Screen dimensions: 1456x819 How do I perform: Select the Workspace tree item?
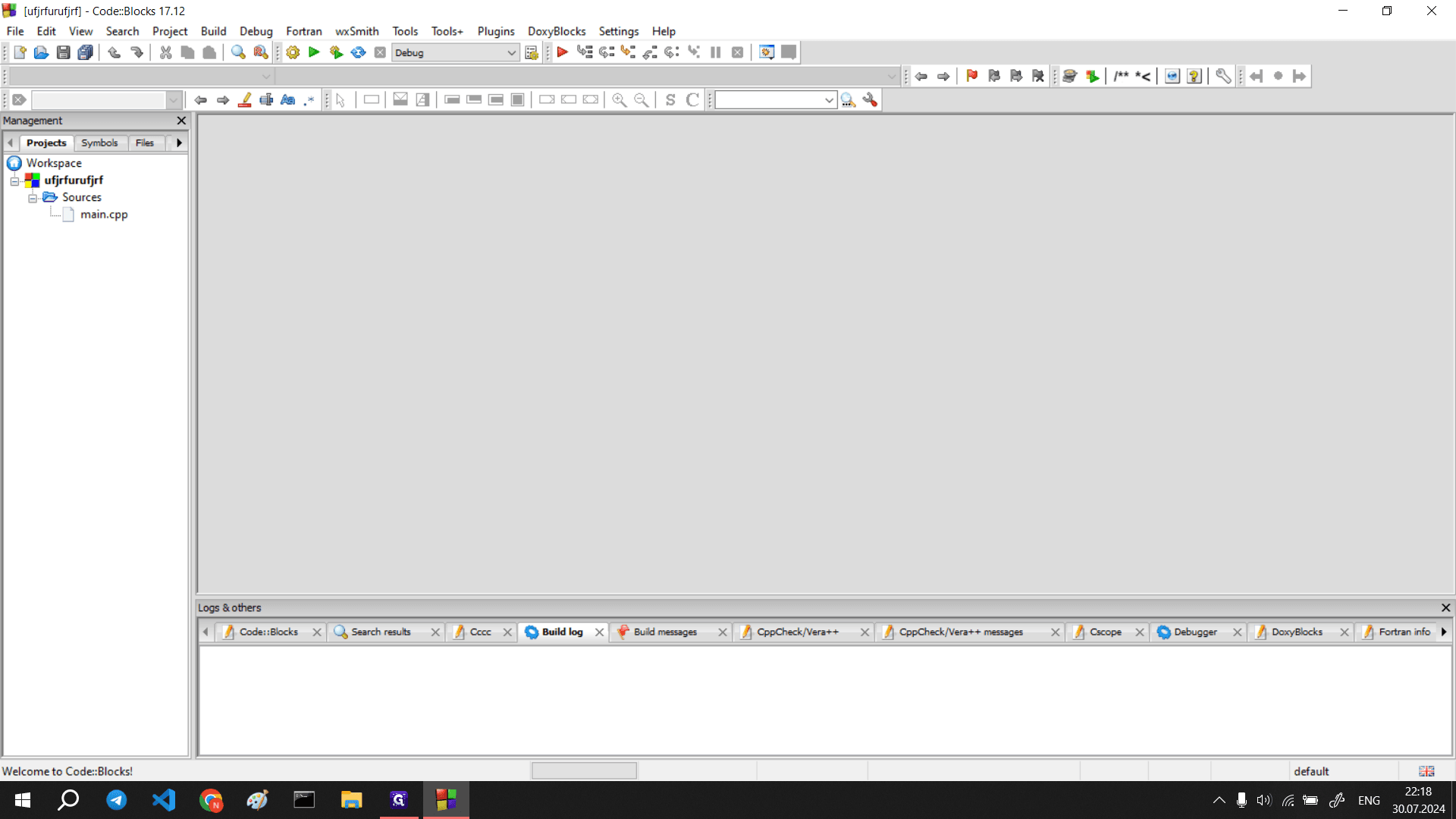(x=54, y=163)
